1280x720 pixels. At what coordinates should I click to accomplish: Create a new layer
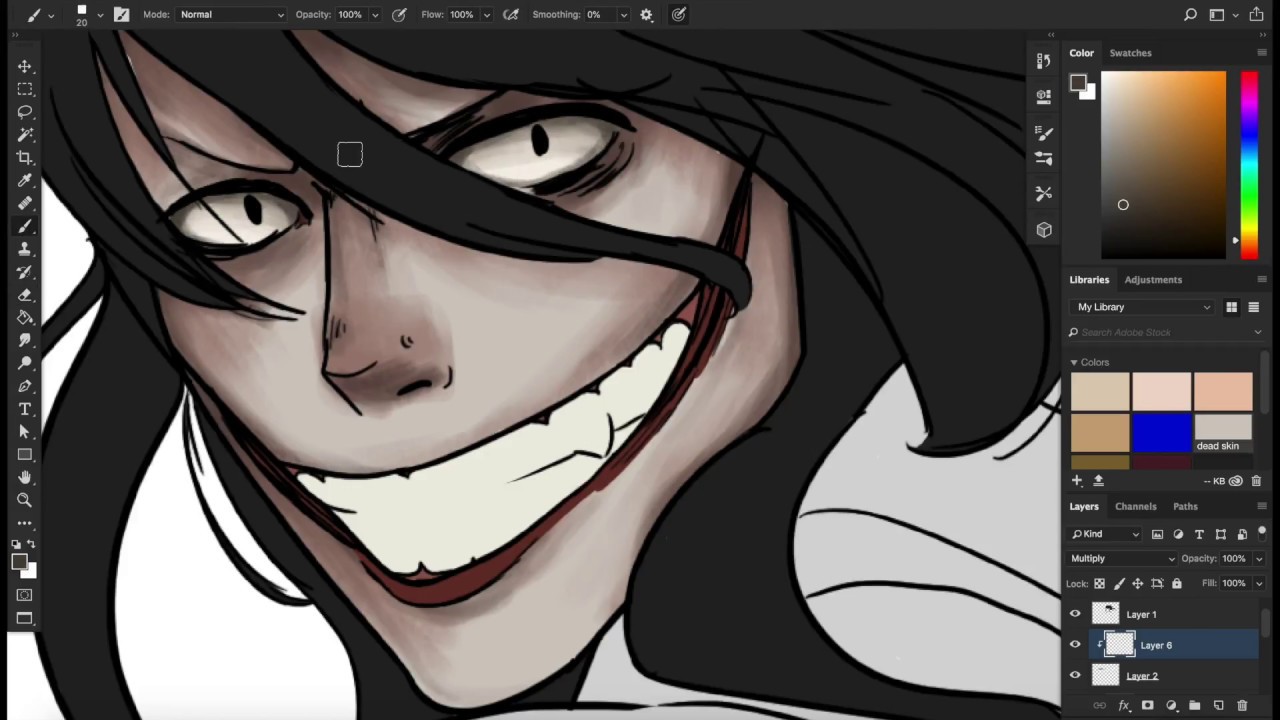point(1219,705)
